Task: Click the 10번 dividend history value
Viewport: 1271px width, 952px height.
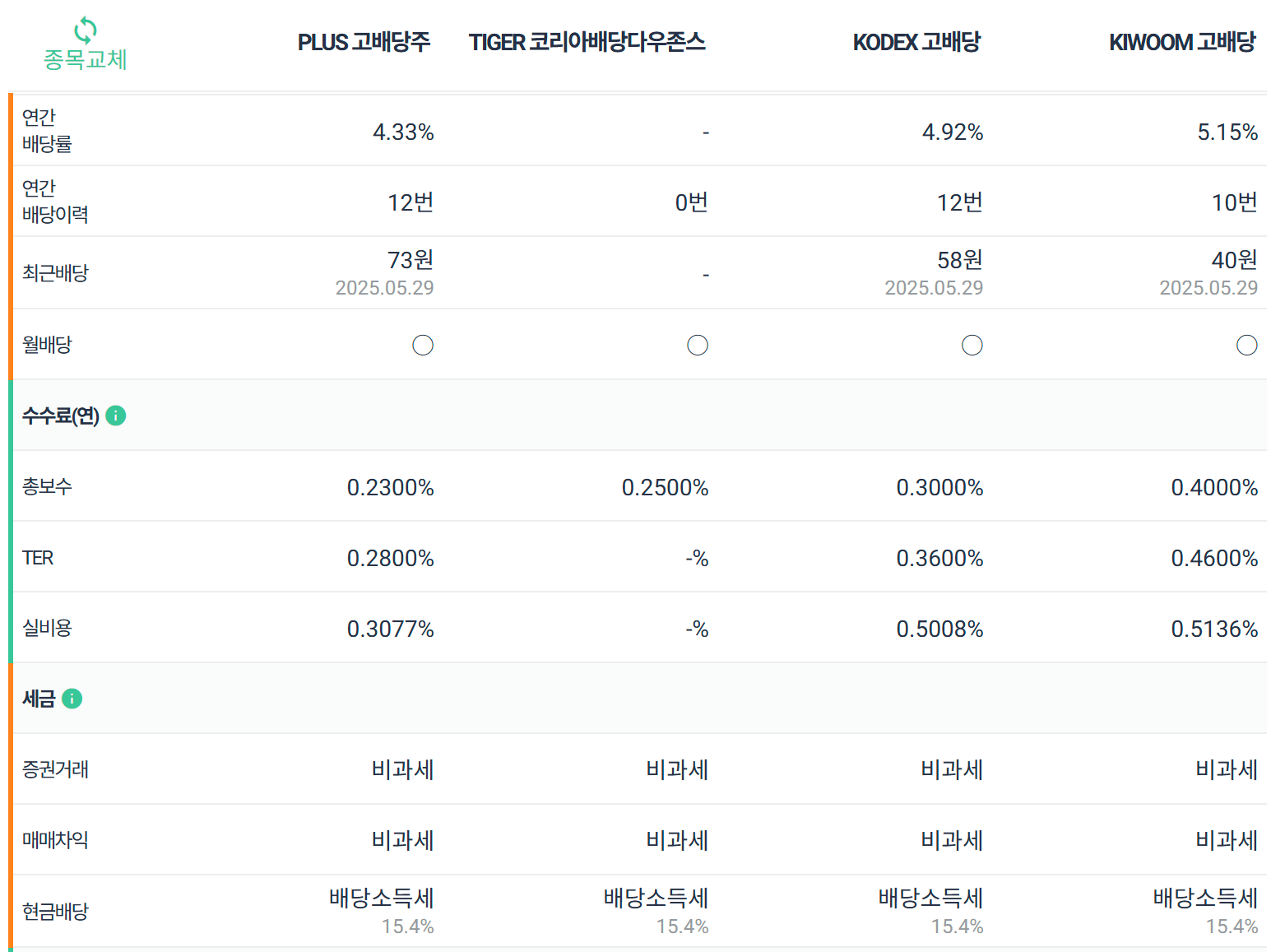Action: [x=1235, y=202]
